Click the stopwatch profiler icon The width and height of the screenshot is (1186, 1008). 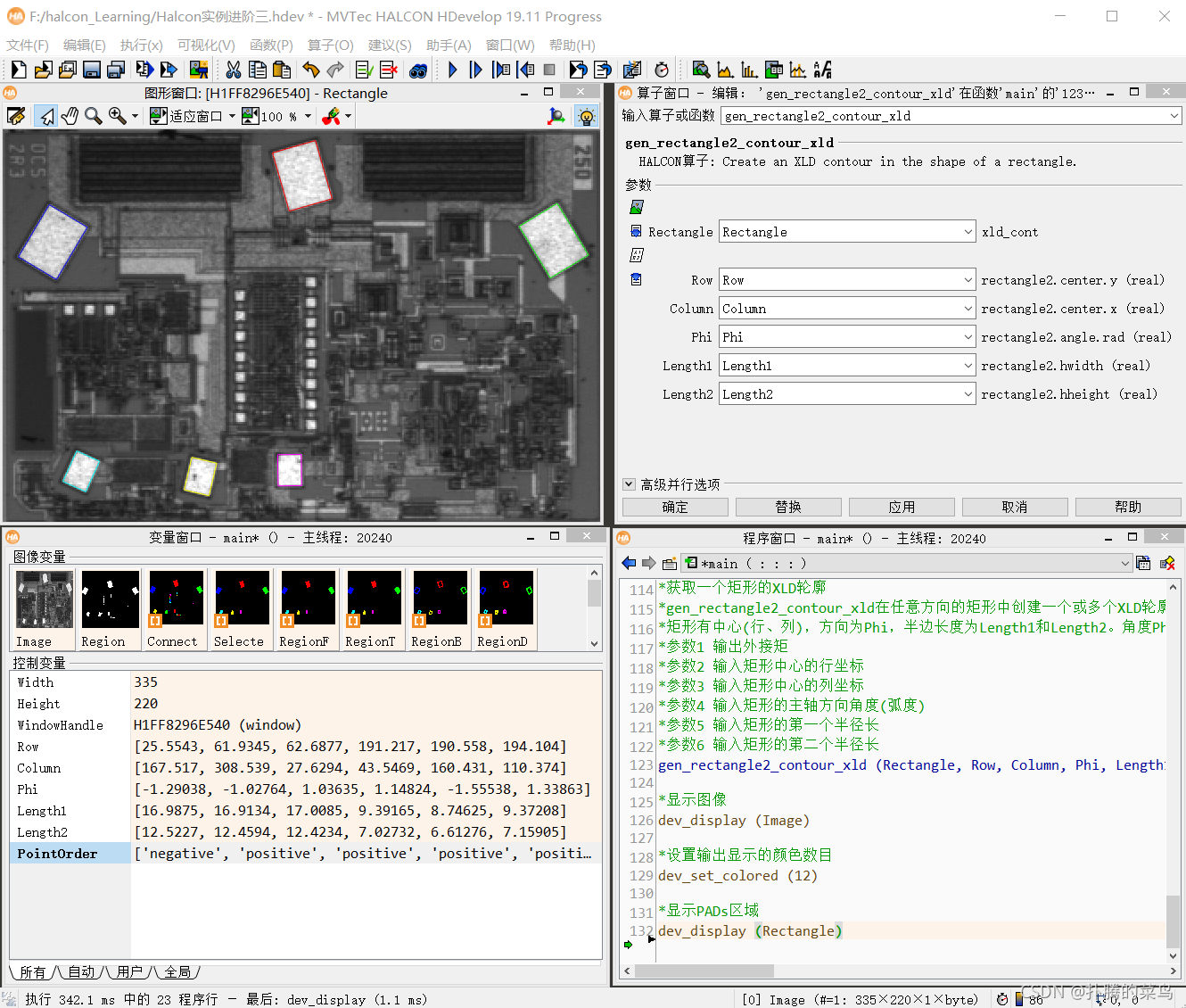click(662, 70)
